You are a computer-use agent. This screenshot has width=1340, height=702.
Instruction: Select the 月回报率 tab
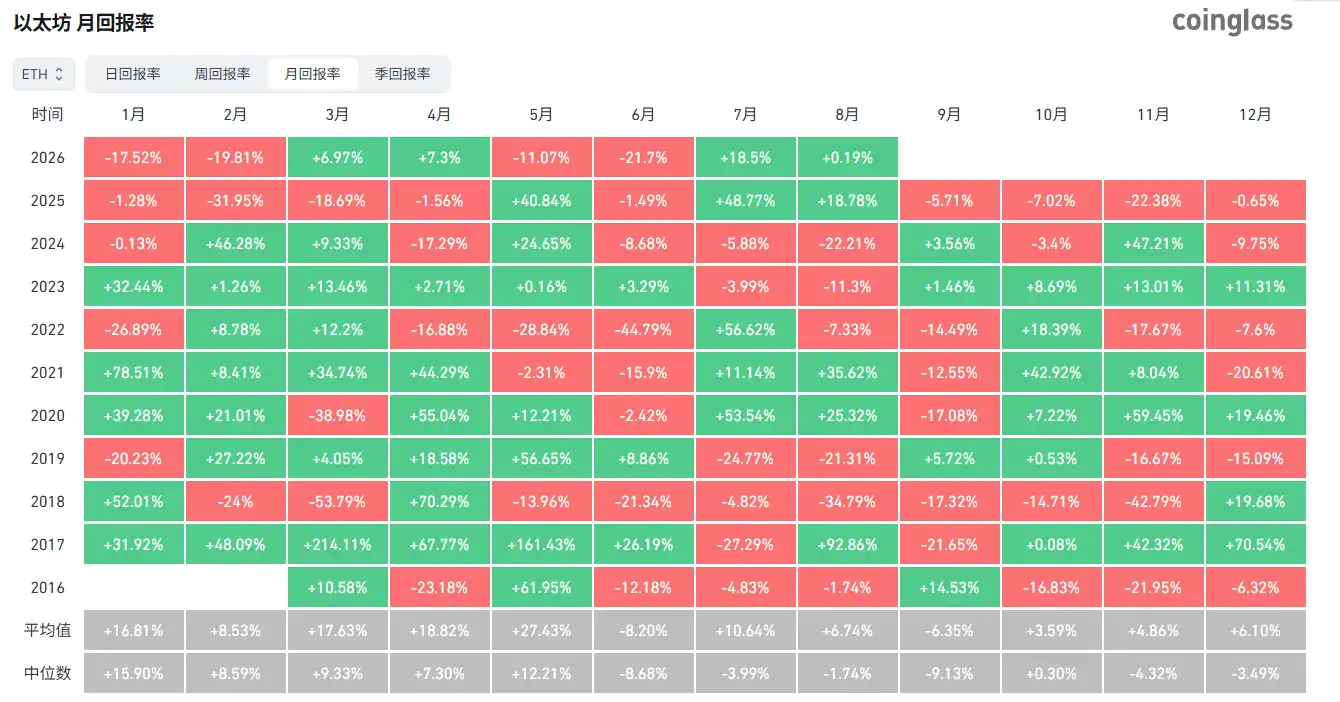coord(313,74)
